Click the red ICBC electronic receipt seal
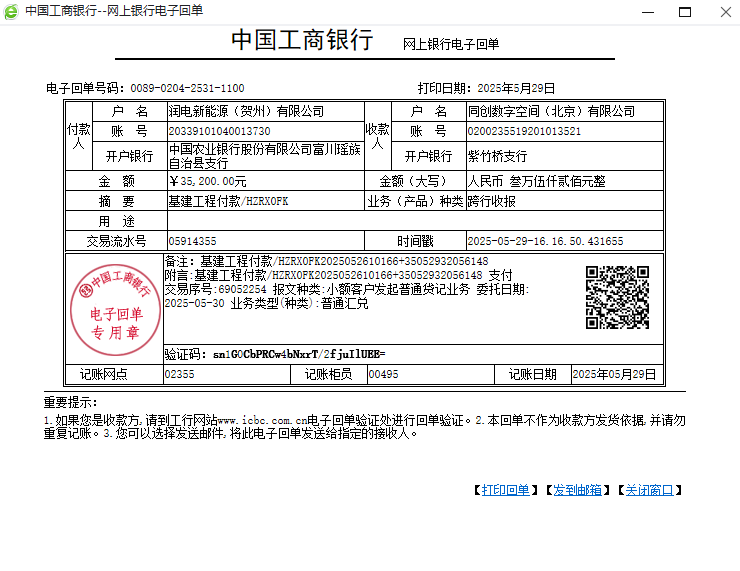This screenshot has width=740, height=571. click(x=115, y=310)
